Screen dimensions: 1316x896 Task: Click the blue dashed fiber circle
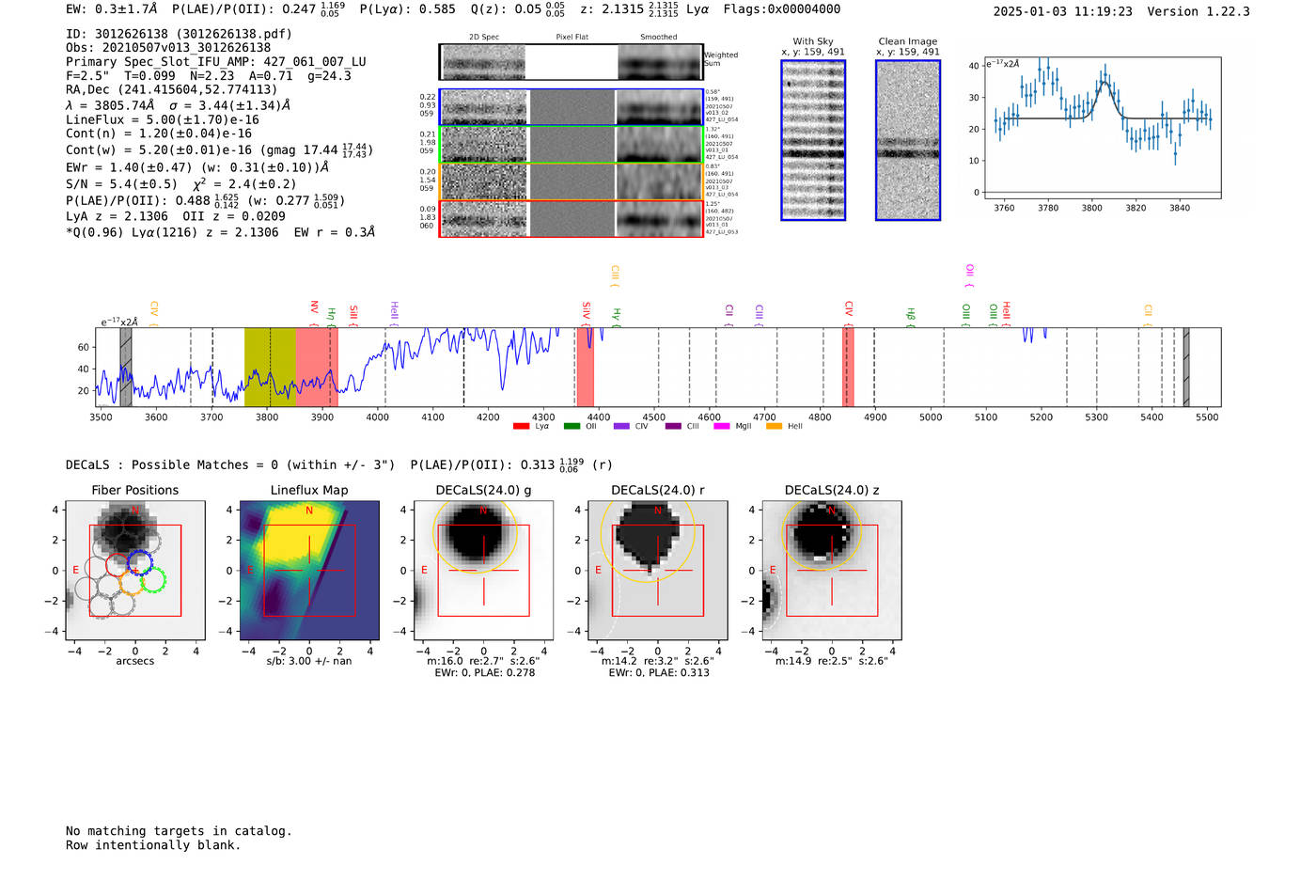point(140,563)
